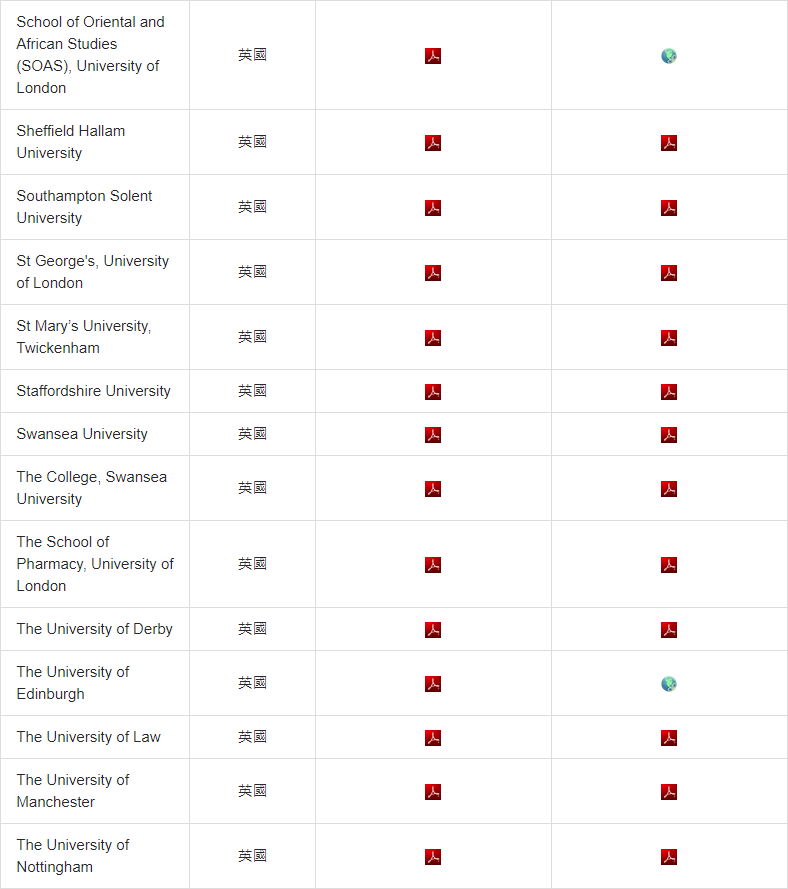The width and height of the screenshot is (788, 889).
Task: Open Swansea University's first PDF icon
Action: tap(433, 435)
